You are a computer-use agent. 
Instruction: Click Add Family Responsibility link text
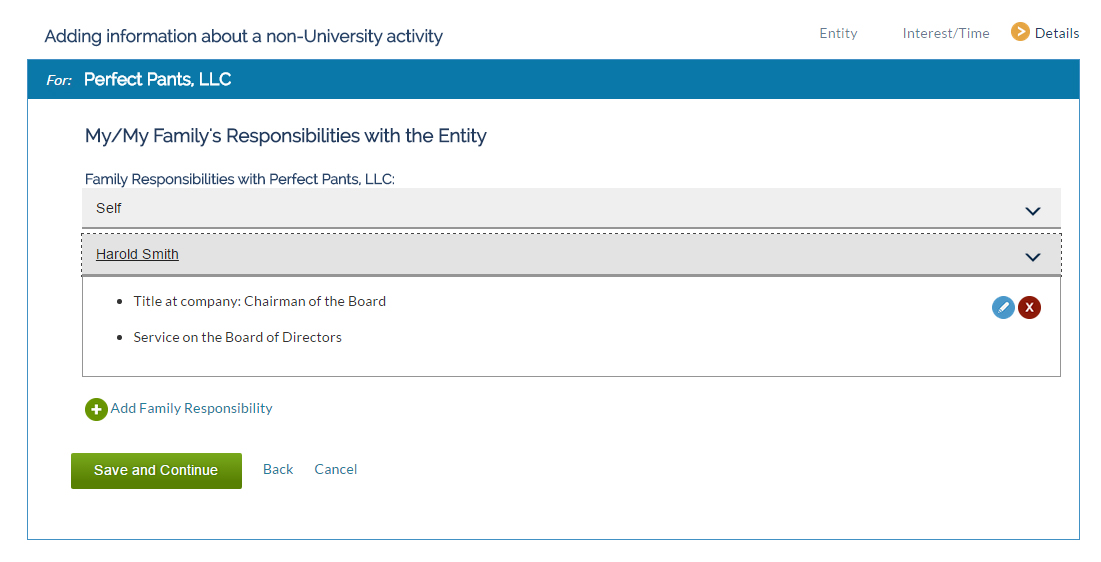pos(191,408)
